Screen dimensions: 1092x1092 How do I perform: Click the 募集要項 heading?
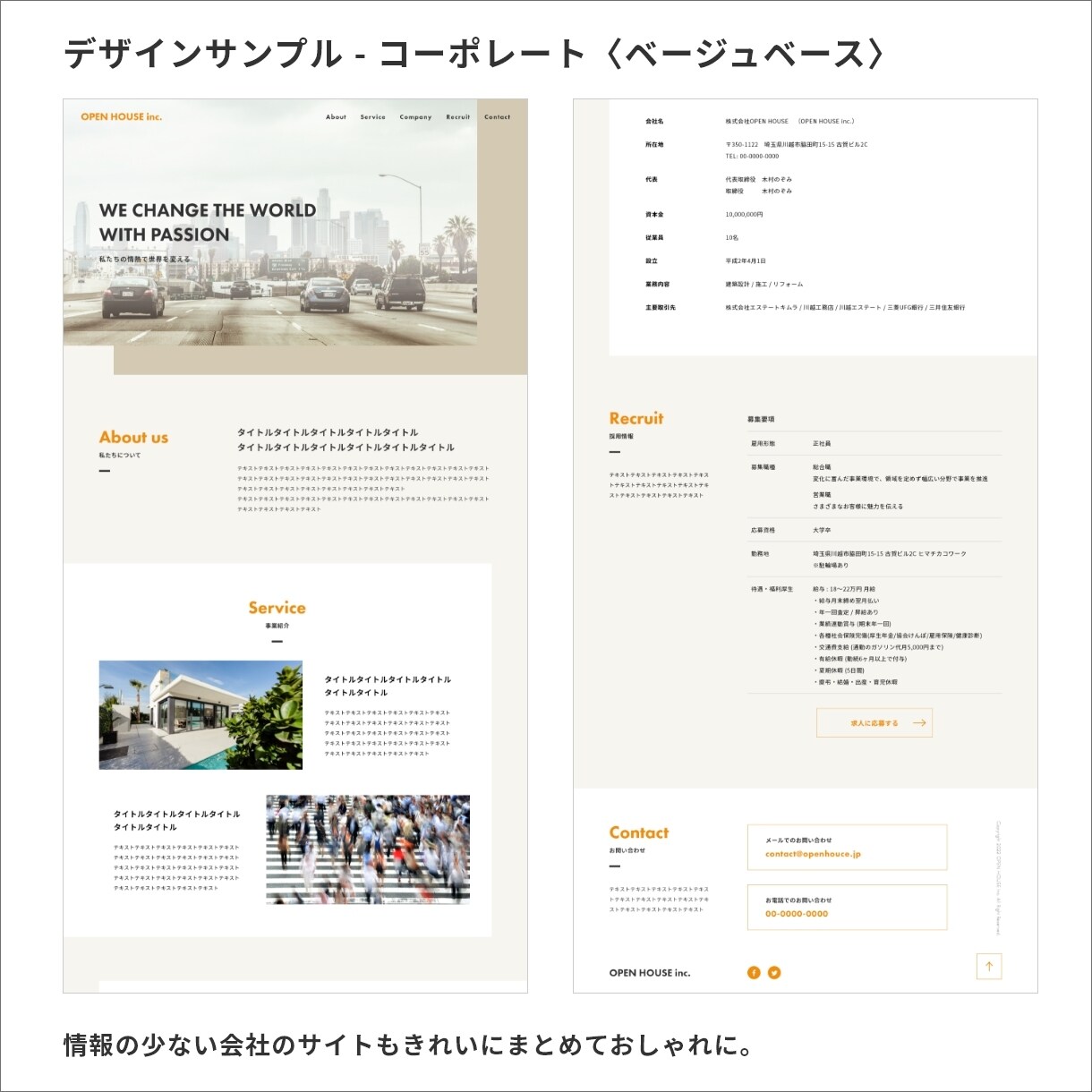761,419
